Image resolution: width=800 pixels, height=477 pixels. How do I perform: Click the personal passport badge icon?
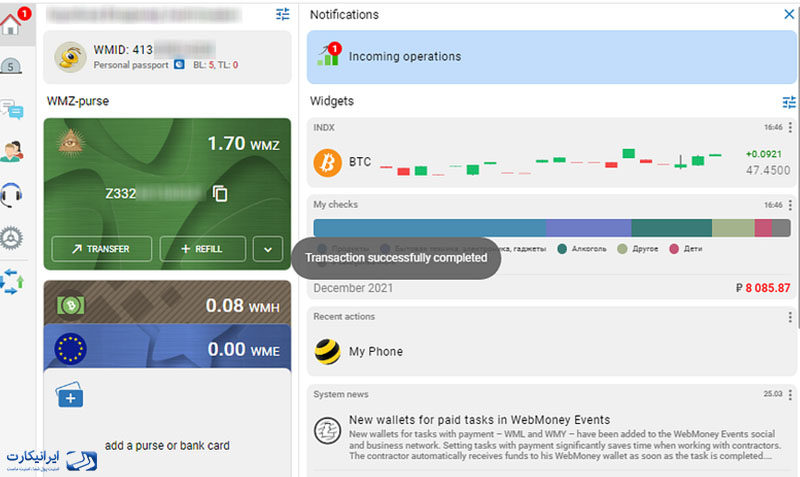click(179, 65)
